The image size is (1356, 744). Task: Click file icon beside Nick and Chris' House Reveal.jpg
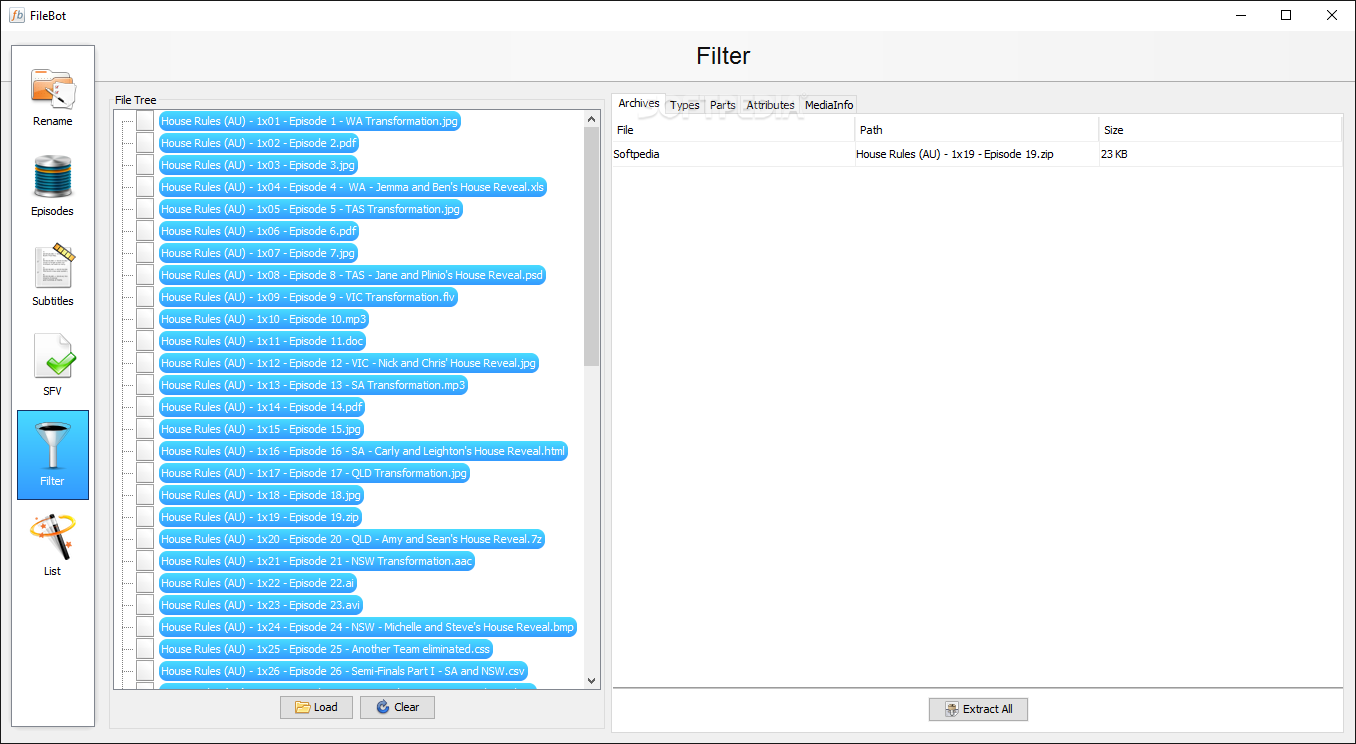coord(145,363)
